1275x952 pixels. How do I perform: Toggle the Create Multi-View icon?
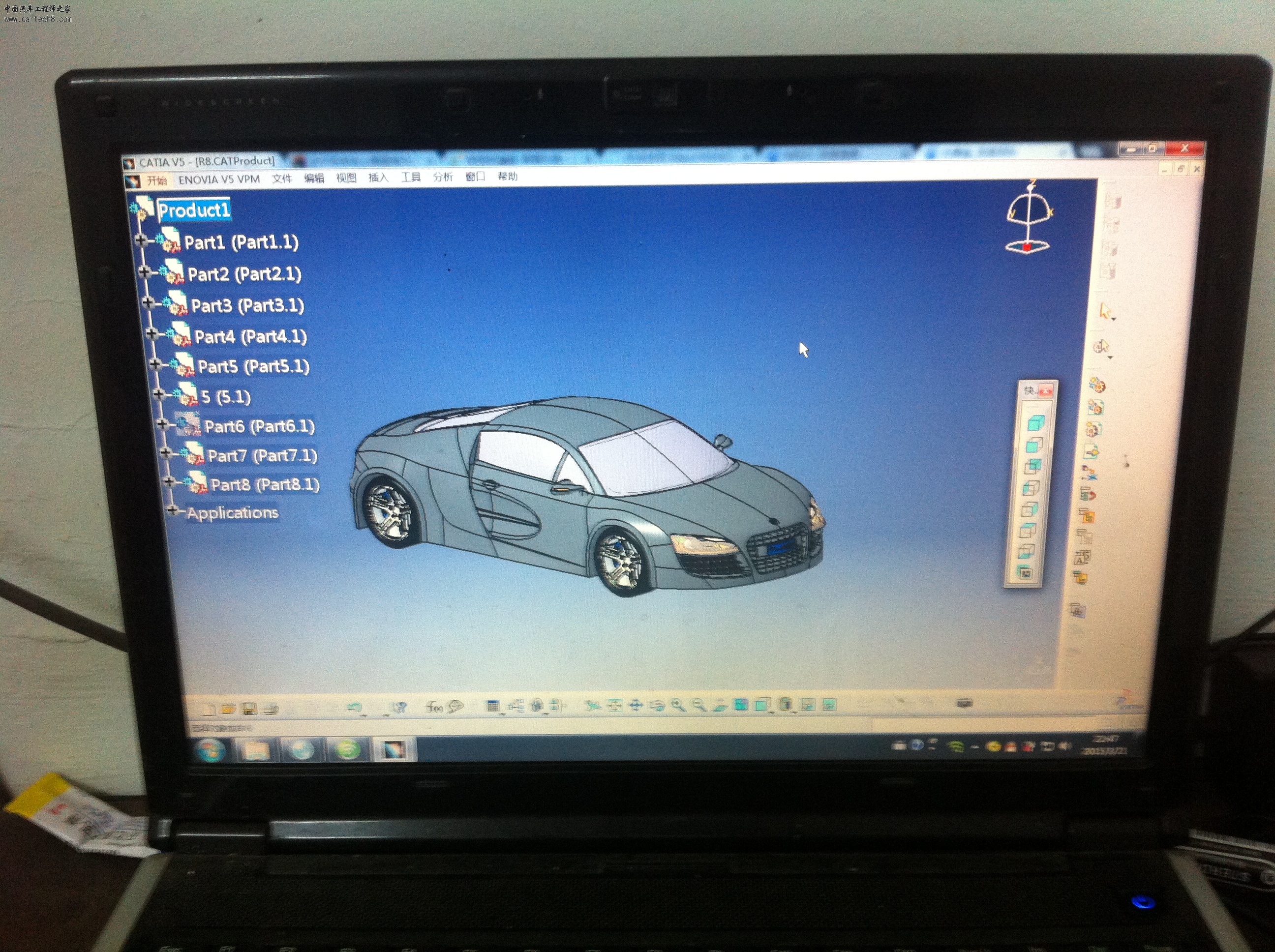click(x=741, y=705)
